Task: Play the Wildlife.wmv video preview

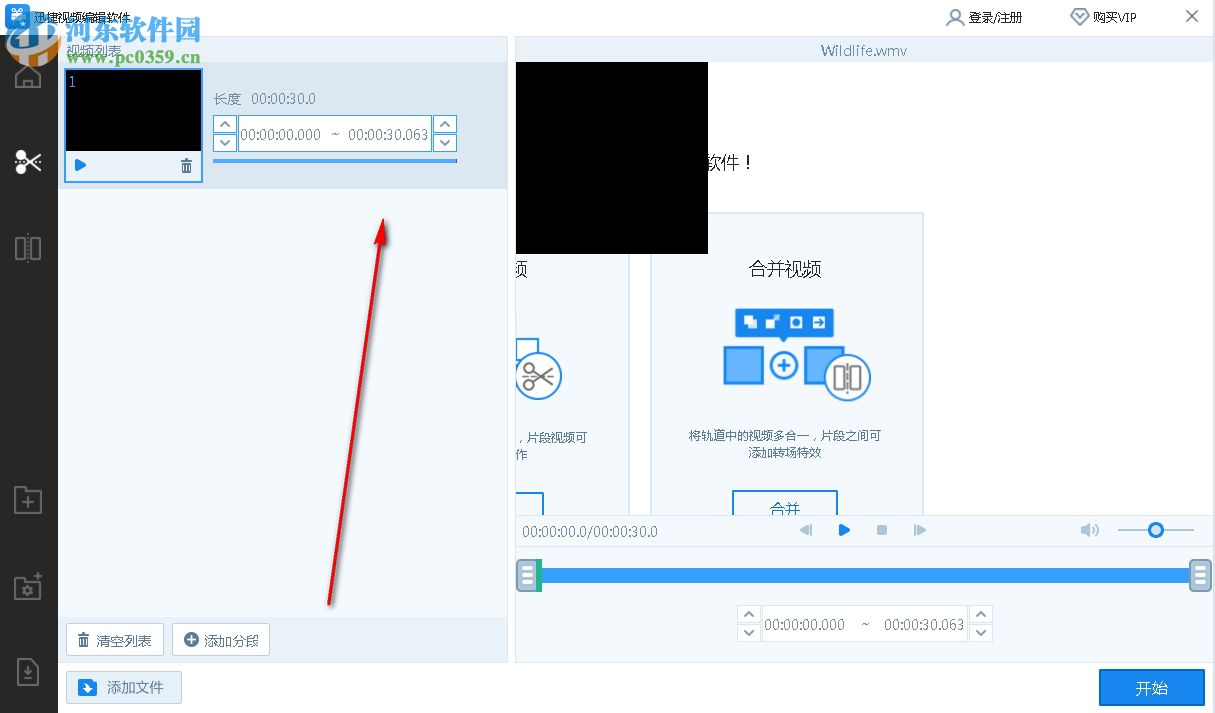Action: [x=844, y=530]
